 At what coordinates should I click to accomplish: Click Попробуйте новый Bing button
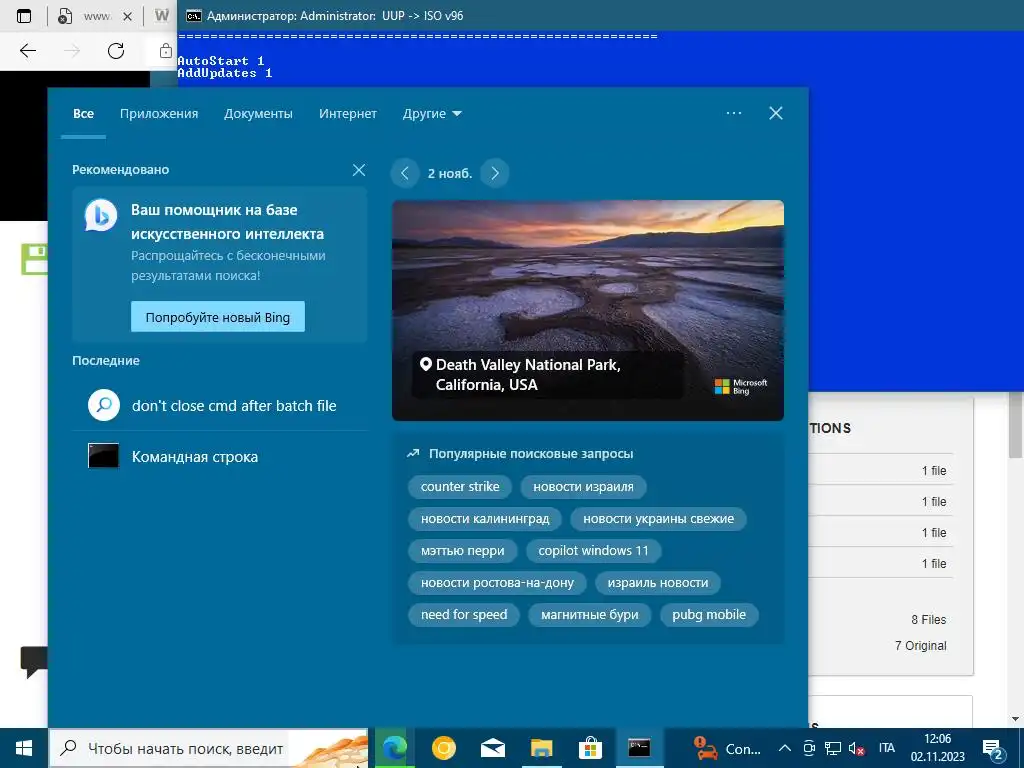point(217,317)
